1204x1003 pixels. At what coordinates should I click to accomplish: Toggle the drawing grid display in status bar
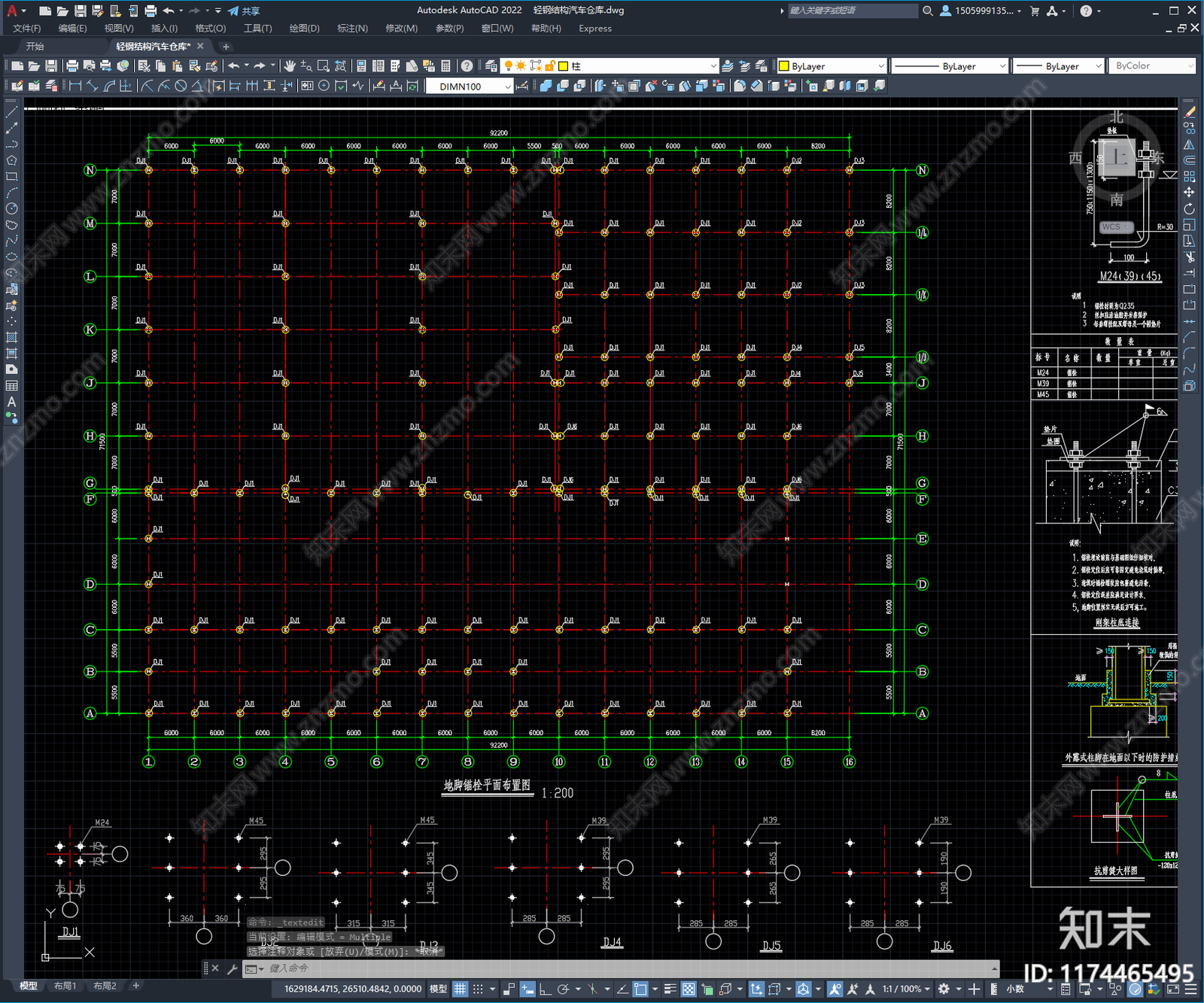coord(460,989)
